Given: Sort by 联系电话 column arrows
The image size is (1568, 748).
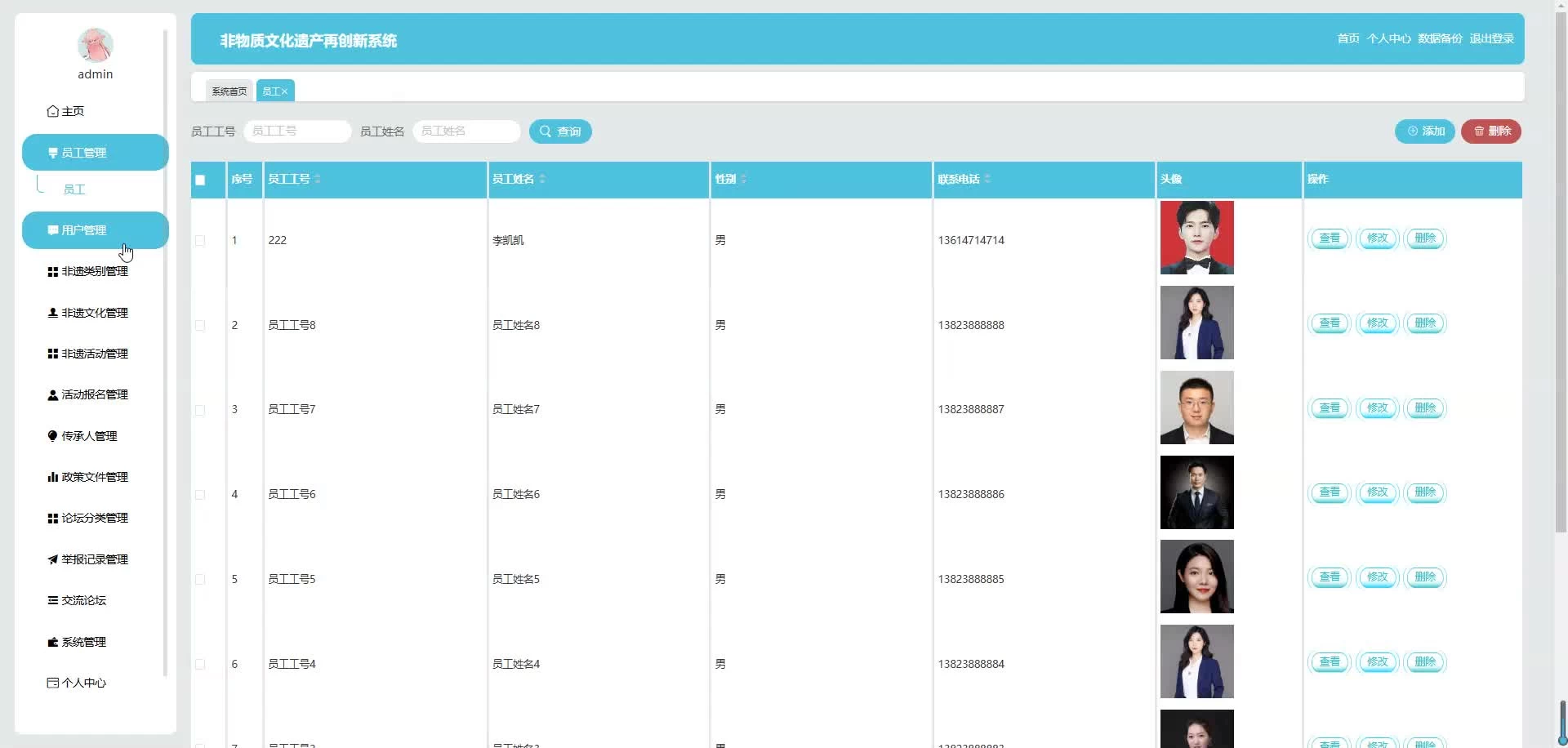Looking at the screenshot, I should (x=987, y=179).
